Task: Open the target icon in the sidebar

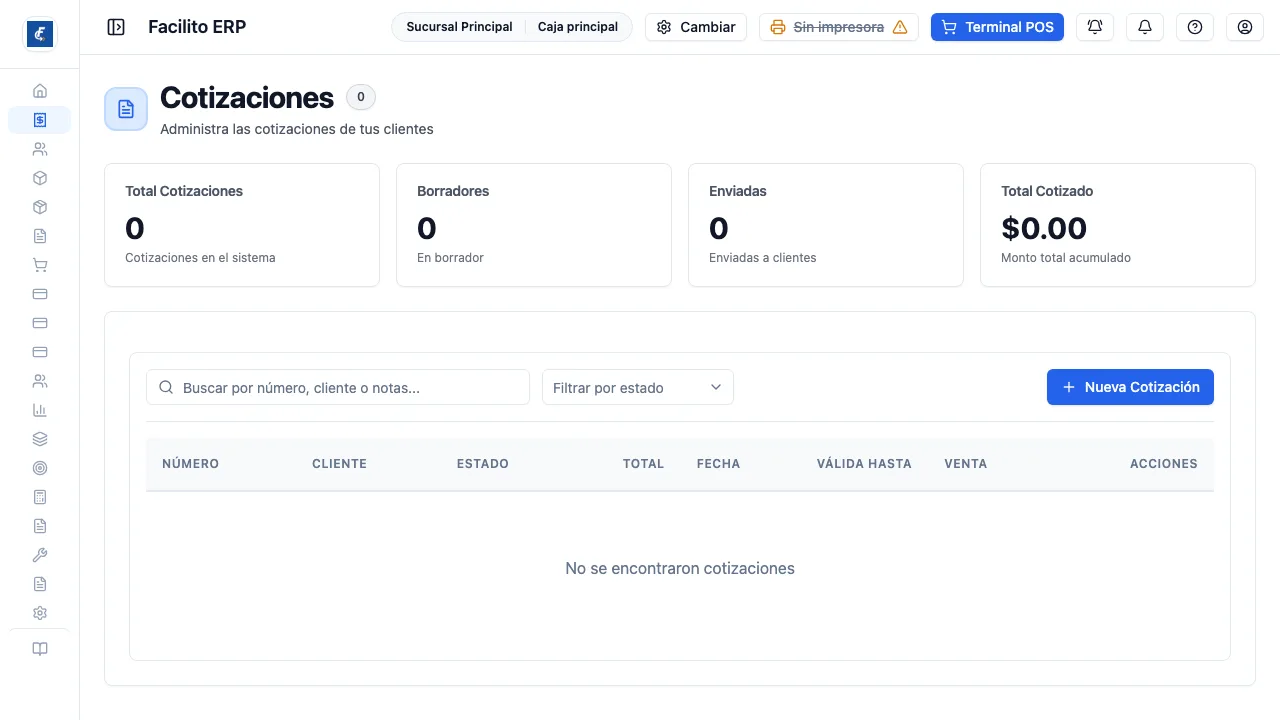Action: [x=40, y=468]
